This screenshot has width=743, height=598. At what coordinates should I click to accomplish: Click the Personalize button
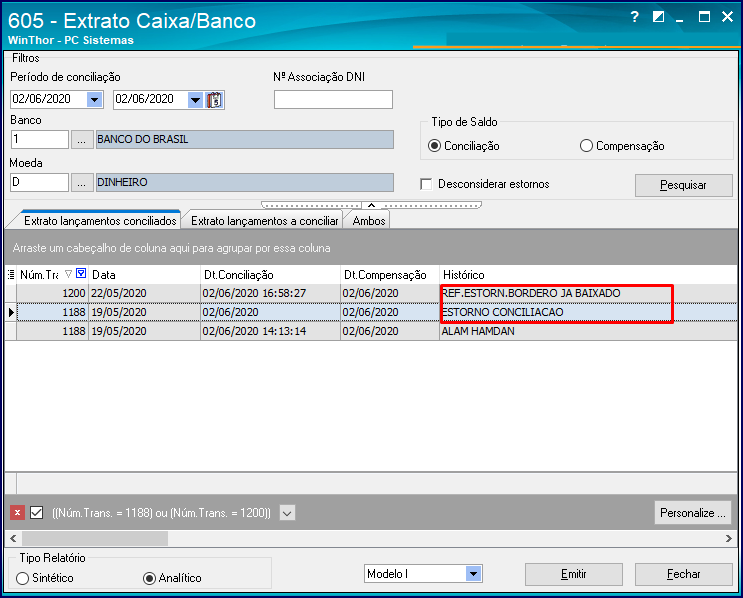tap(692, 513)
